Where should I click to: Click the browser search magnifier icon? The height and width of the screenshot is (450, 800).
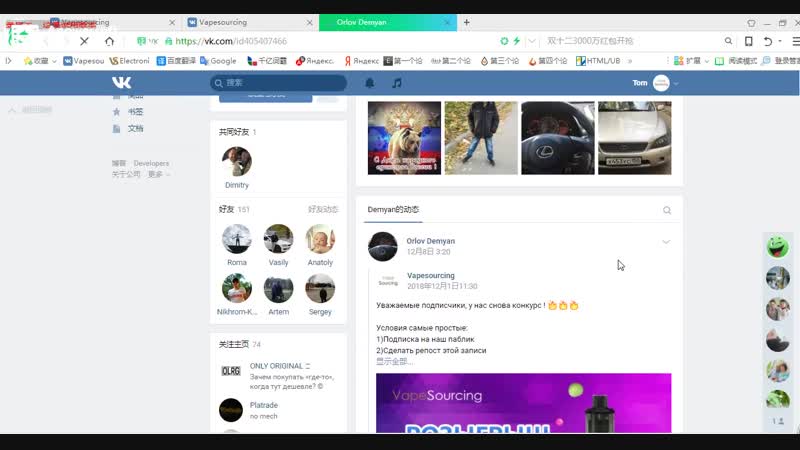point(728,41)
